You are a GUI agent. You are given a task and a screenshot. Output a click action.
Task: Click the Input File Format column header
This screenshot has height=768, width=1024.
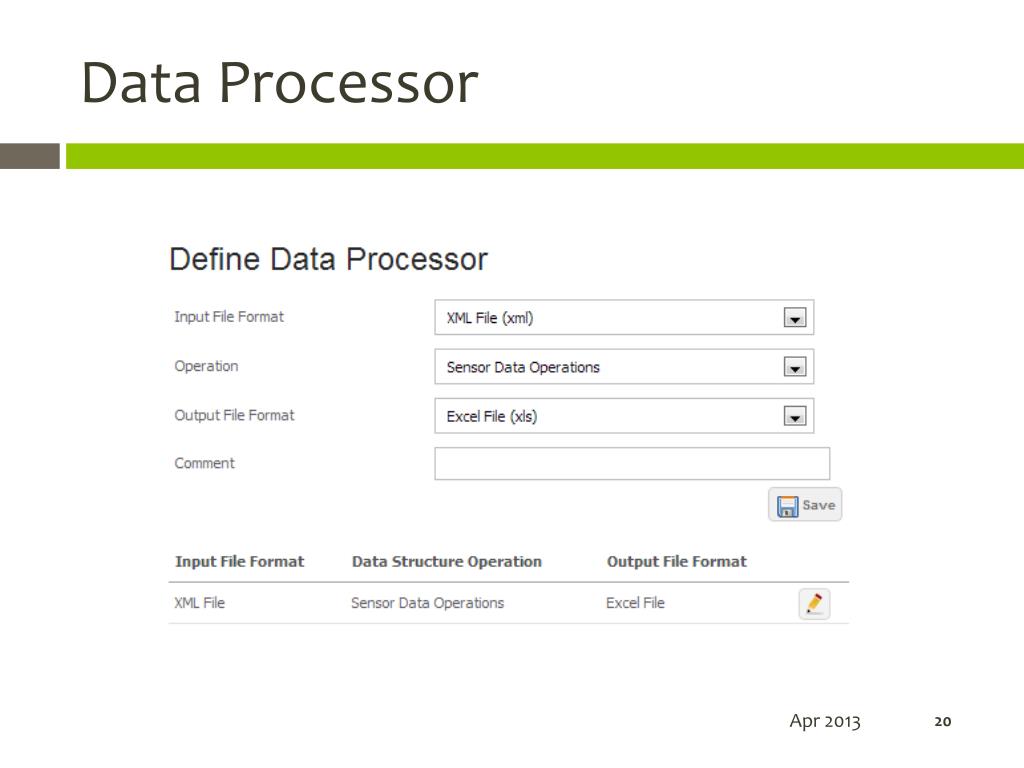[240, 562]
